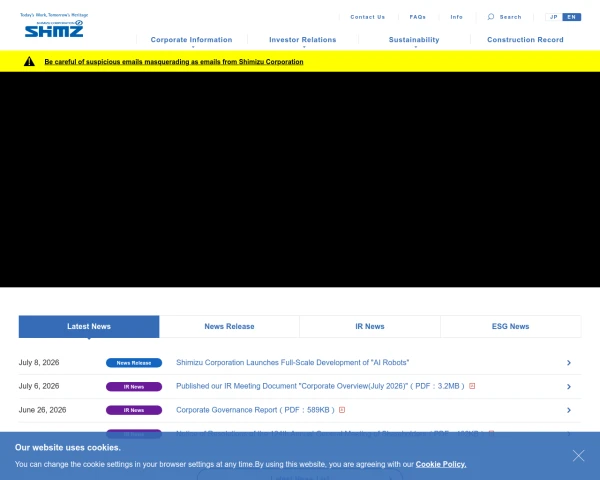Open Info link in header
The width and height of the screenshot is (600, 480).
point(457,17)
